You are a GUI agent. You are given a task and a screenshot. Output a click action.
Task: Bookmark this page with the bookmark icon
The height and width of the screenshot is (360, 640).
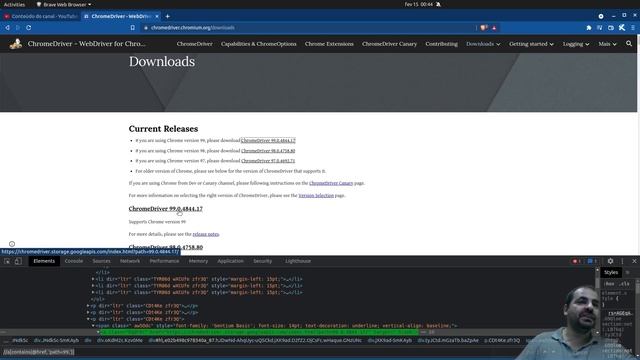133,28
